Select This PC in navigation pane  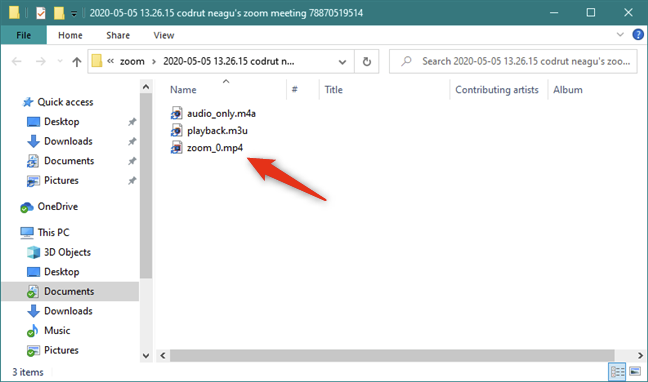pyautogui.click(x=53, y=233)
